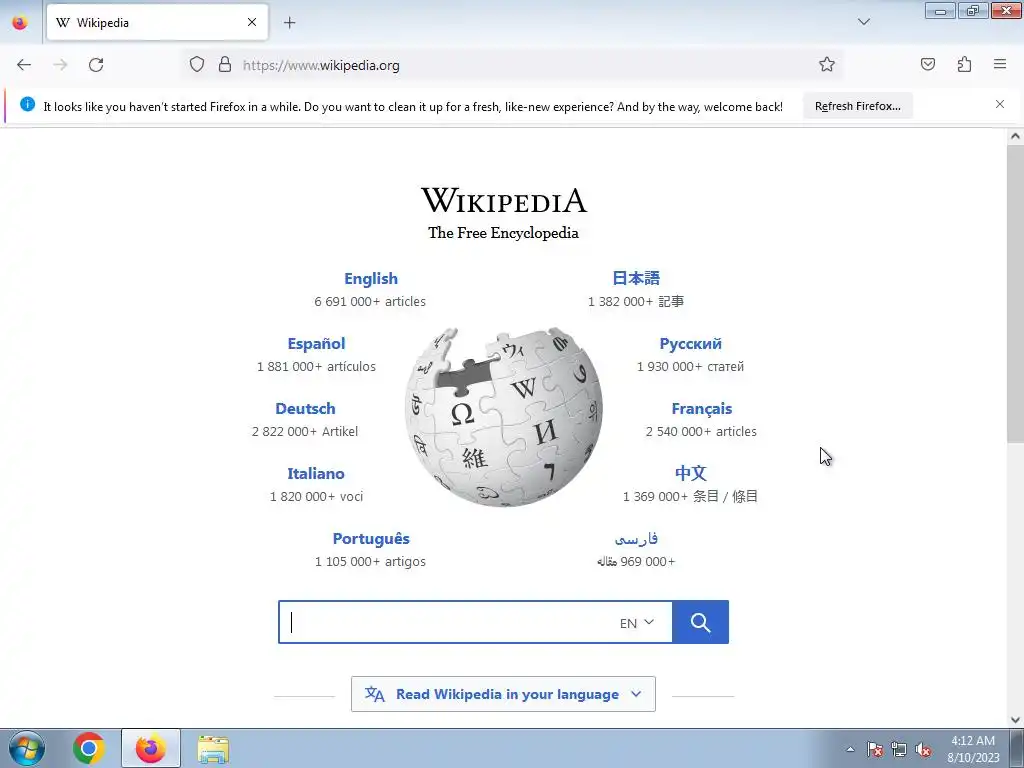Open the Action Center flag icon
The image size is (1024, 768).
[x=875, y=750]
